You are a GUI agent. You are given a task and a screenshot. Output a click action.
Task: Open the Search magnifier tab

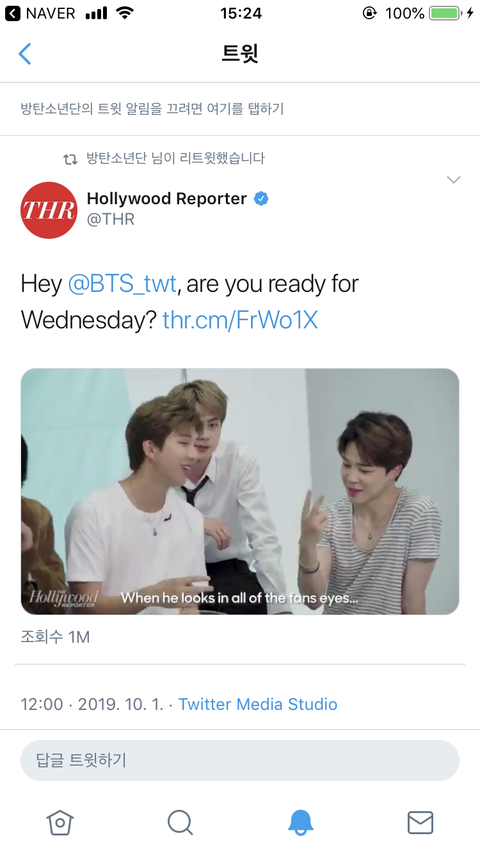tap(180, 822)
